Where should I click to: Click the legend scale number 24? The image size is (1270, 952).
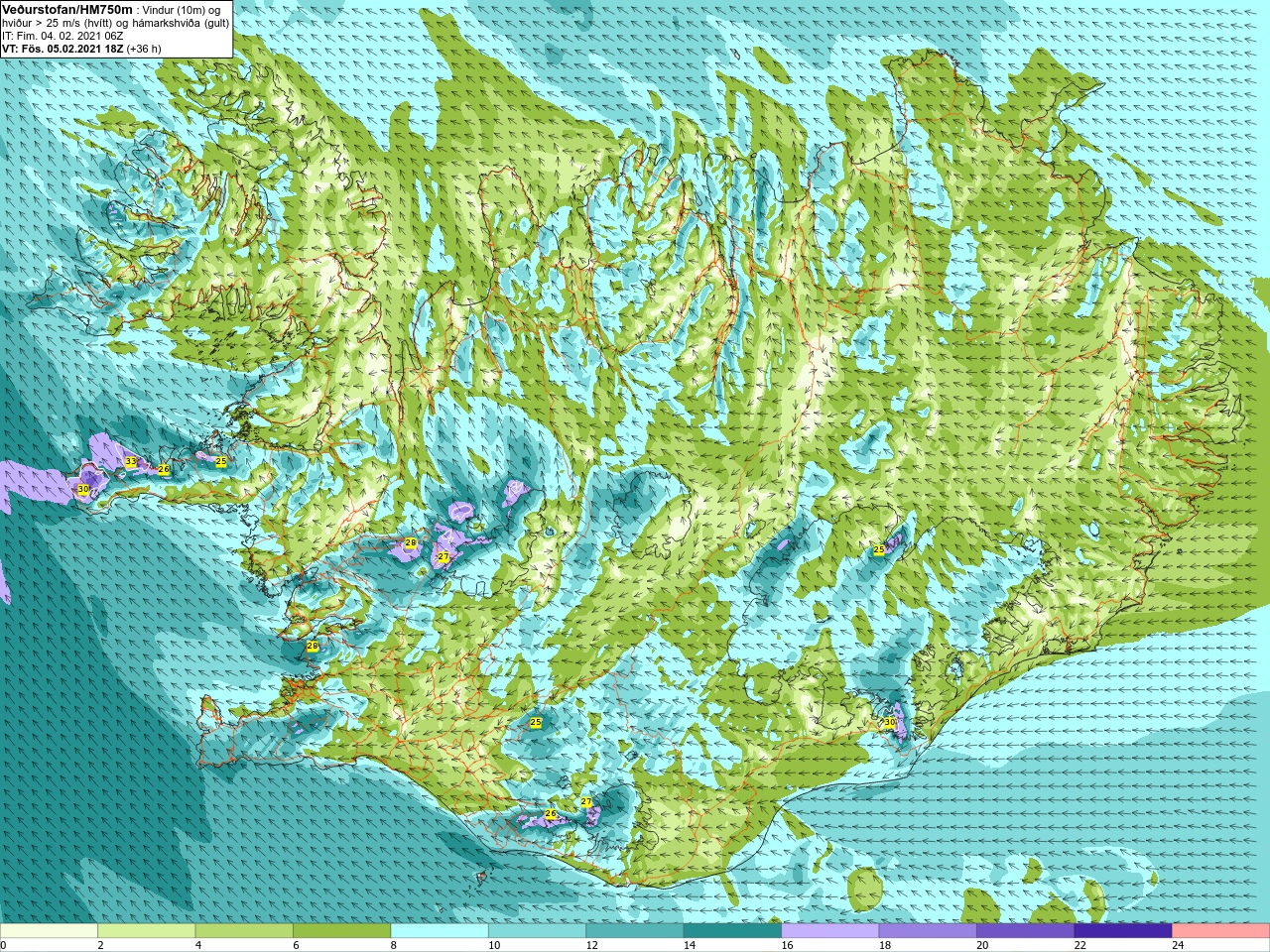coord(1179,945)
